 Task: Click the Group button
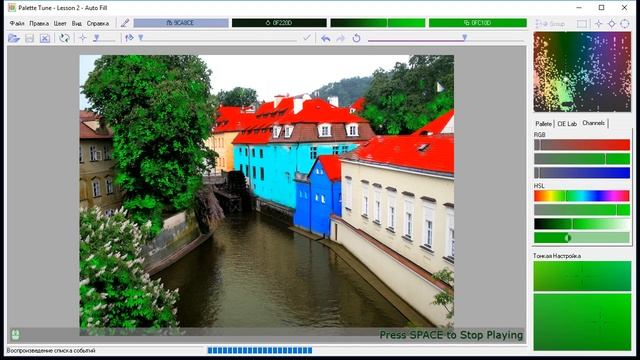pyautogui.click(x=550, y=24)
